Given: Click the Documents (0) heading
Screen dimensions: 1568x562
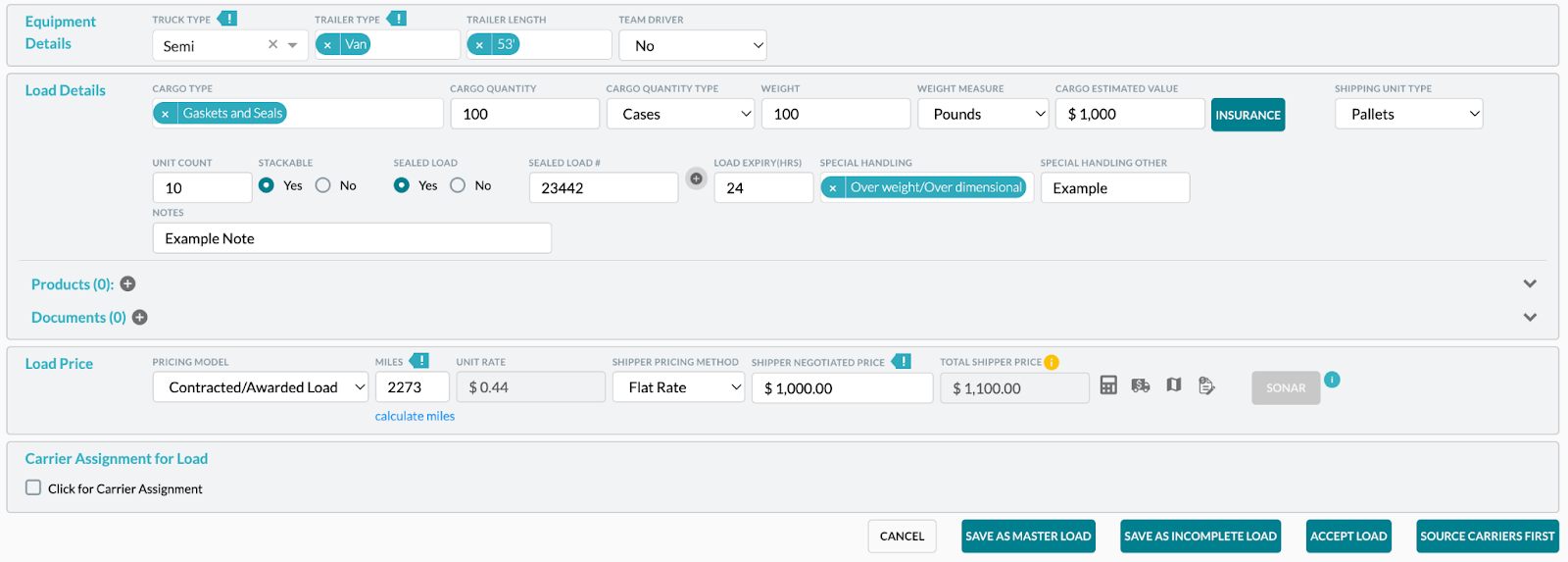Looking at the screenshot, I should coord(78,318).
